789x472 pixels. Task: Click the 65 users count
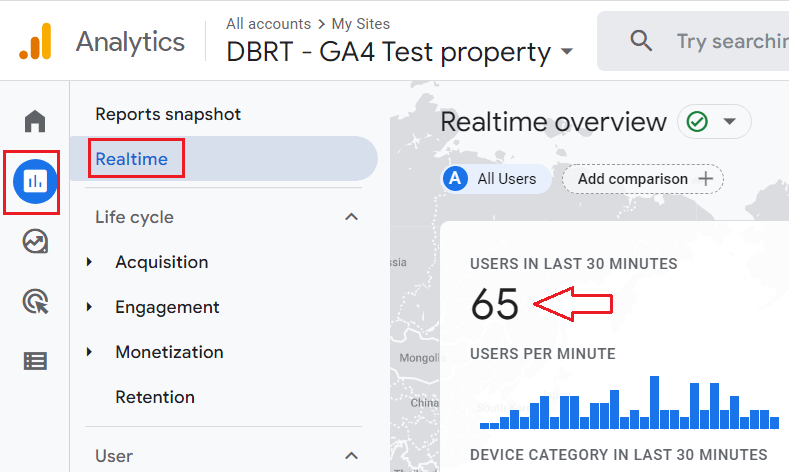tap(495, 304)
